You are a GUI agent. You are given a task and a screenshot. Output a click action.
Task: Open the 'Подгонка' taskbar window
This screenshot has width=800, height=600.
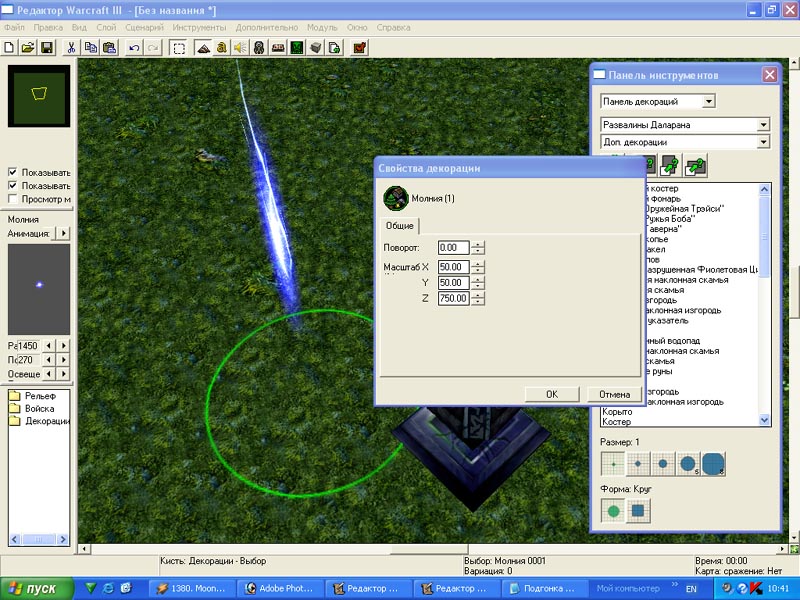coord(543,588)
